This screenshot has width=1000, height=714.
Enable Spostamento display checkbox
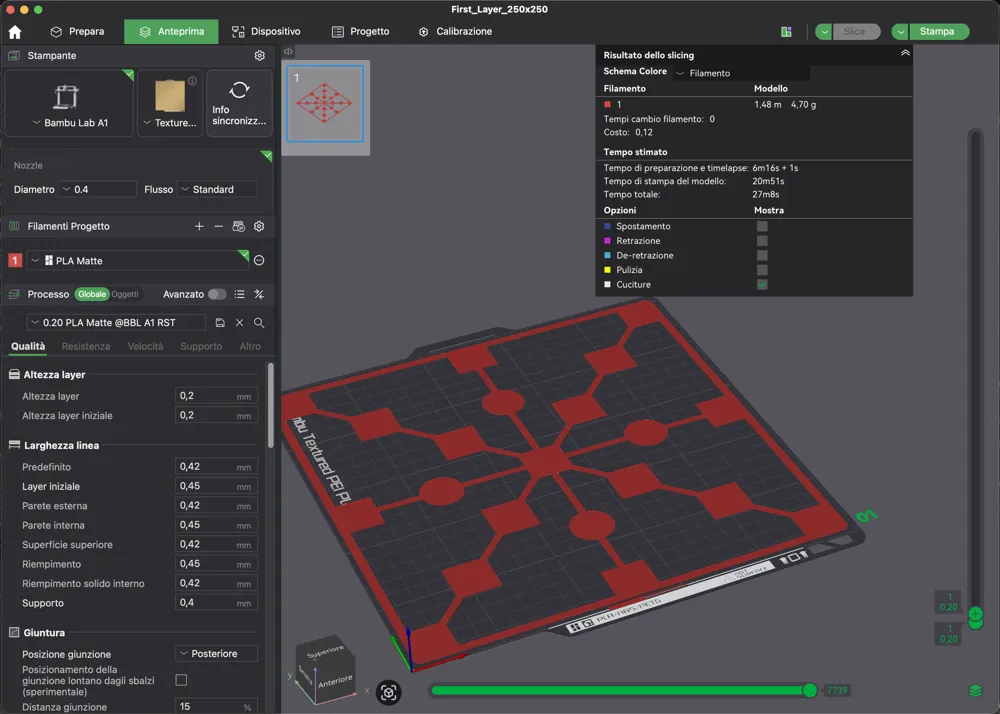click(x=762, y=226)
